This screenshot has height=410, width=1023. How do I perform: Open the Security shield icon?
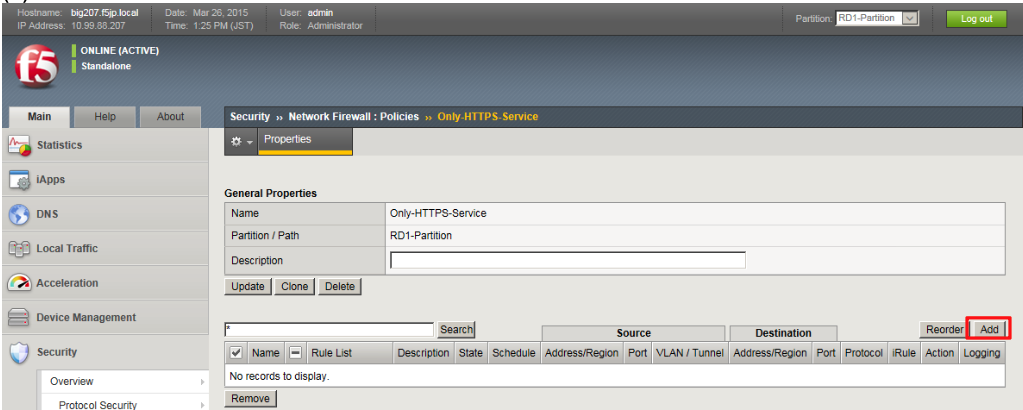coord(20,353)
